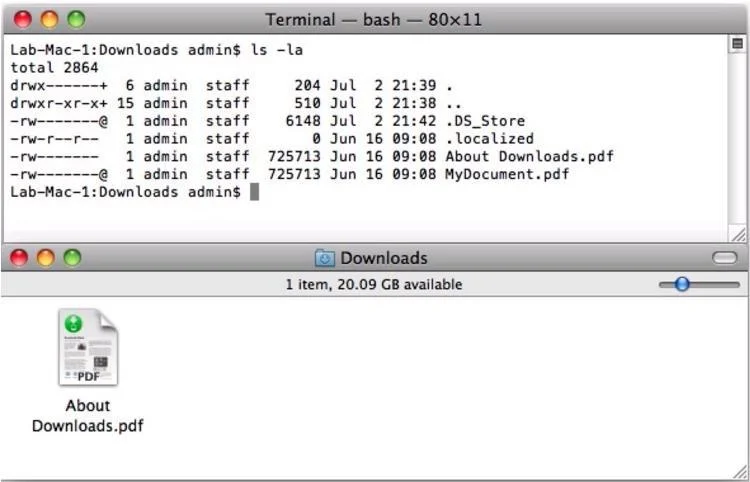Click the -rw-r--r-- permissions string

tap(54, 139)
